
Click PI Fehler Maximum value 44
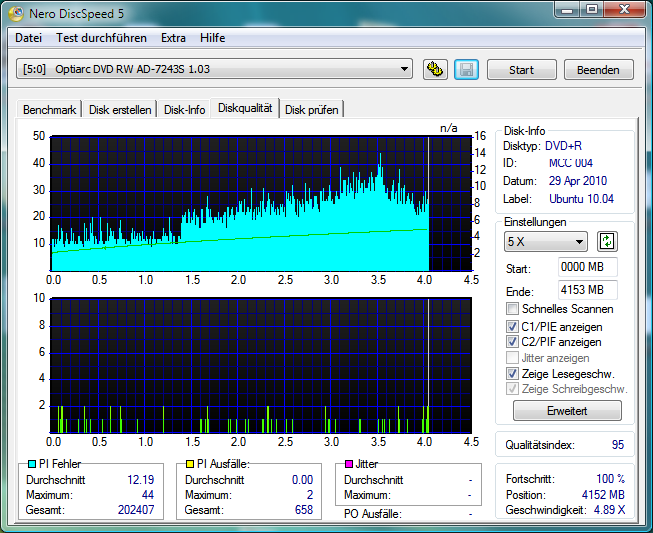148,495
